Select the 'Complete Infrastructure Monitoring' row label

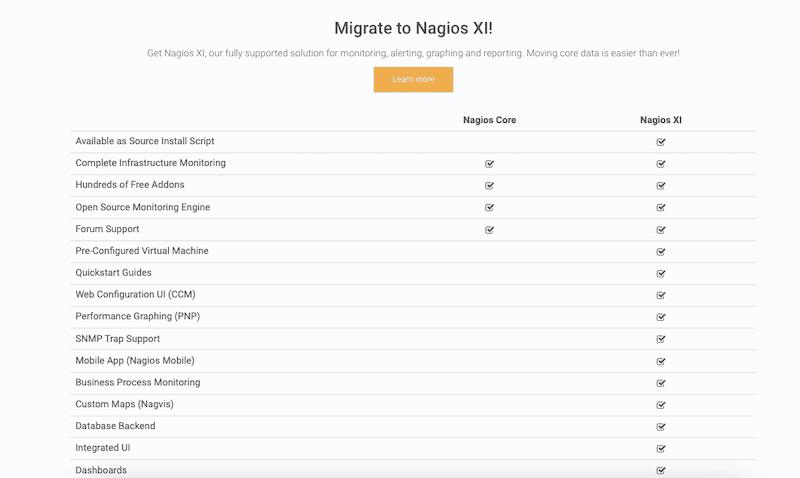(151, 163)
